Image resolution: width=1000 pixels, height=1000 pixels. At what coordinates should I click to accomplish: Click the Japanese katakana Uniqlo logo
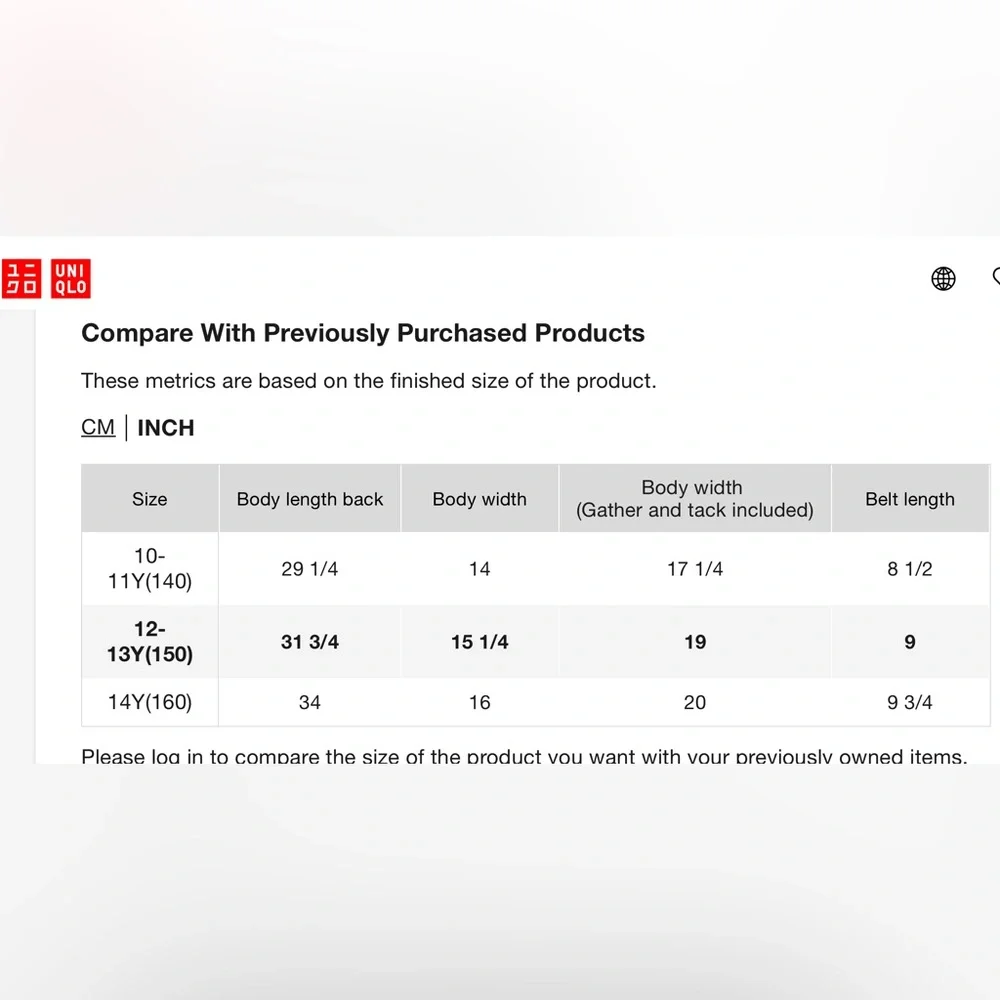click(21, 279)
